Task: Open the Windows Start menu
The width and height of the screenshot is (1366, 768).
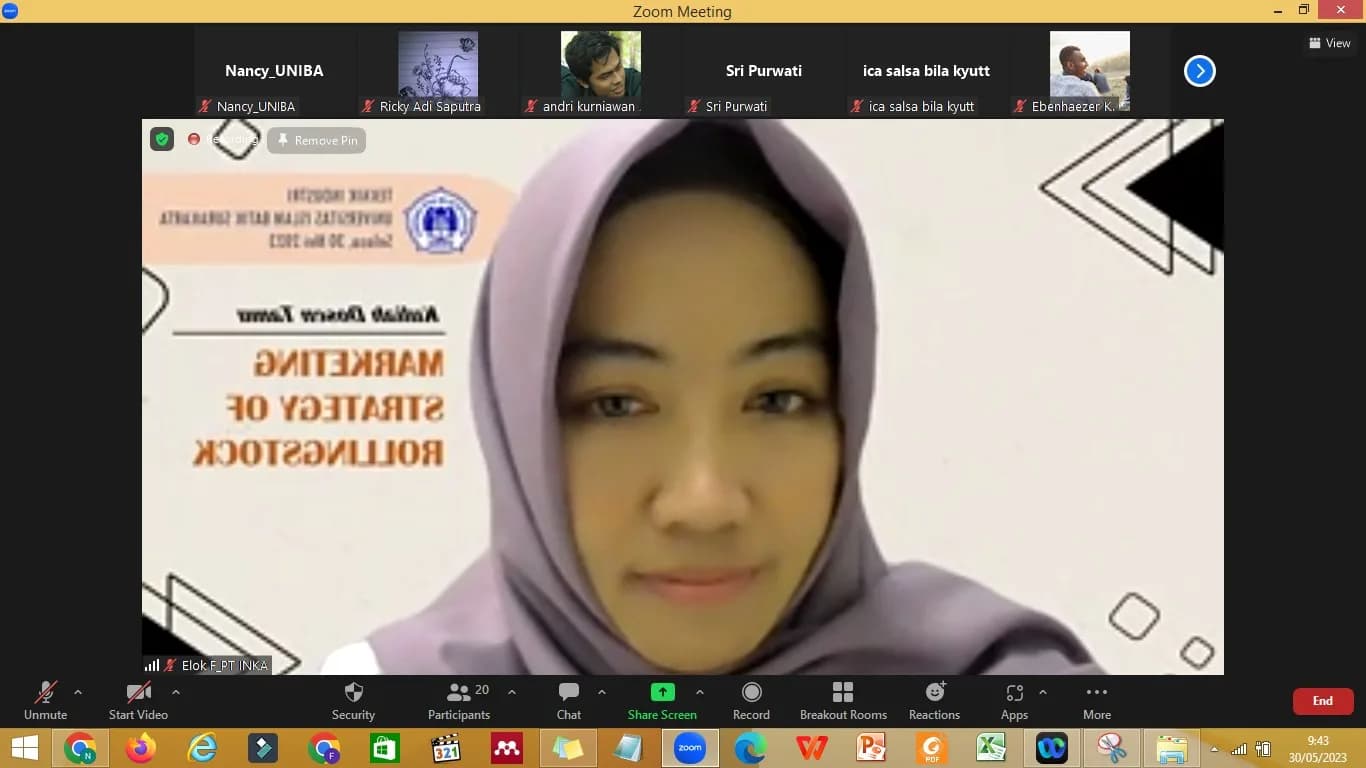Action: [x=24, y=748]
